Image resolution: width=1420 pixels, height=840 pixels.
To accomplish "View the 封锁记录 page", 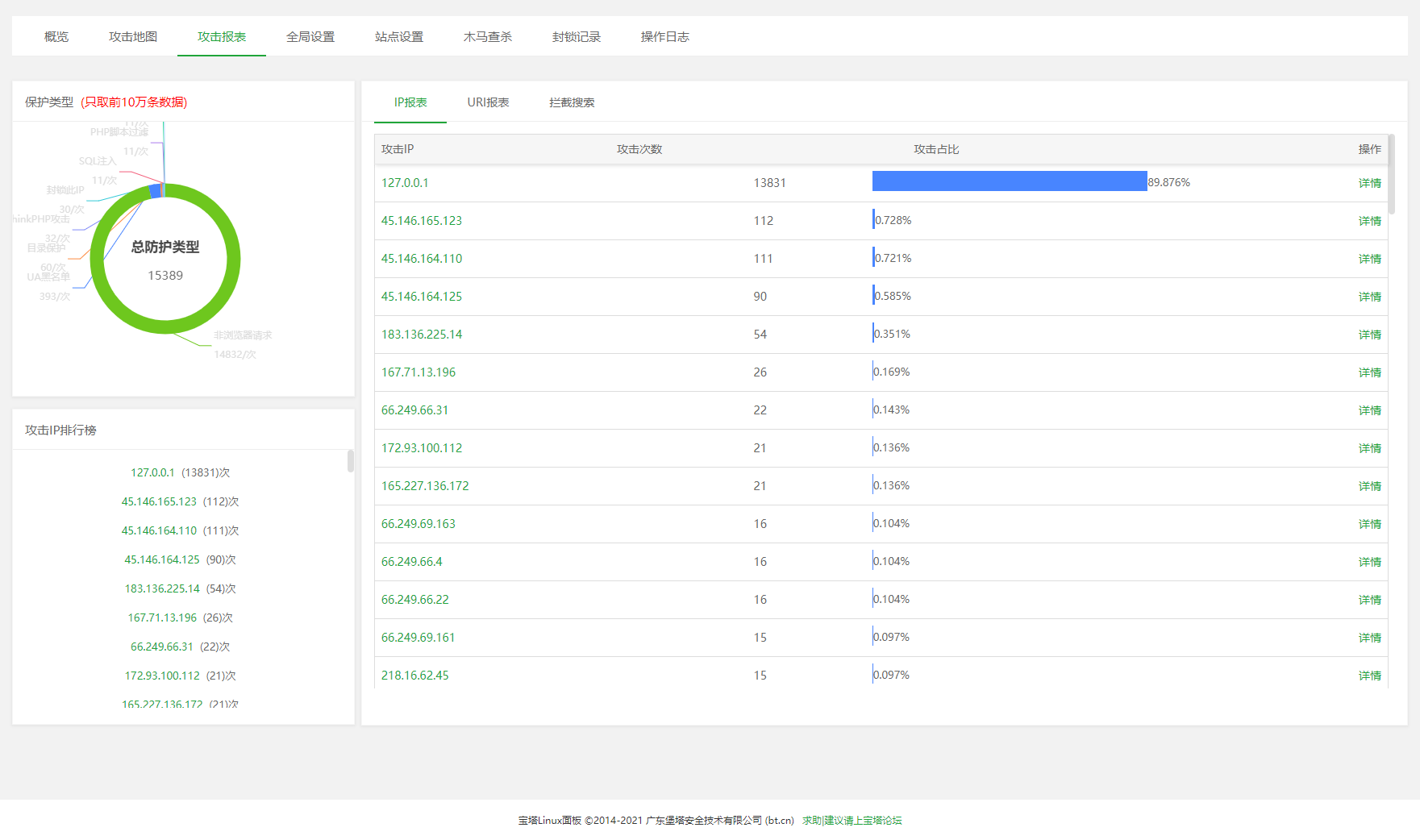I will pos(577,36).
